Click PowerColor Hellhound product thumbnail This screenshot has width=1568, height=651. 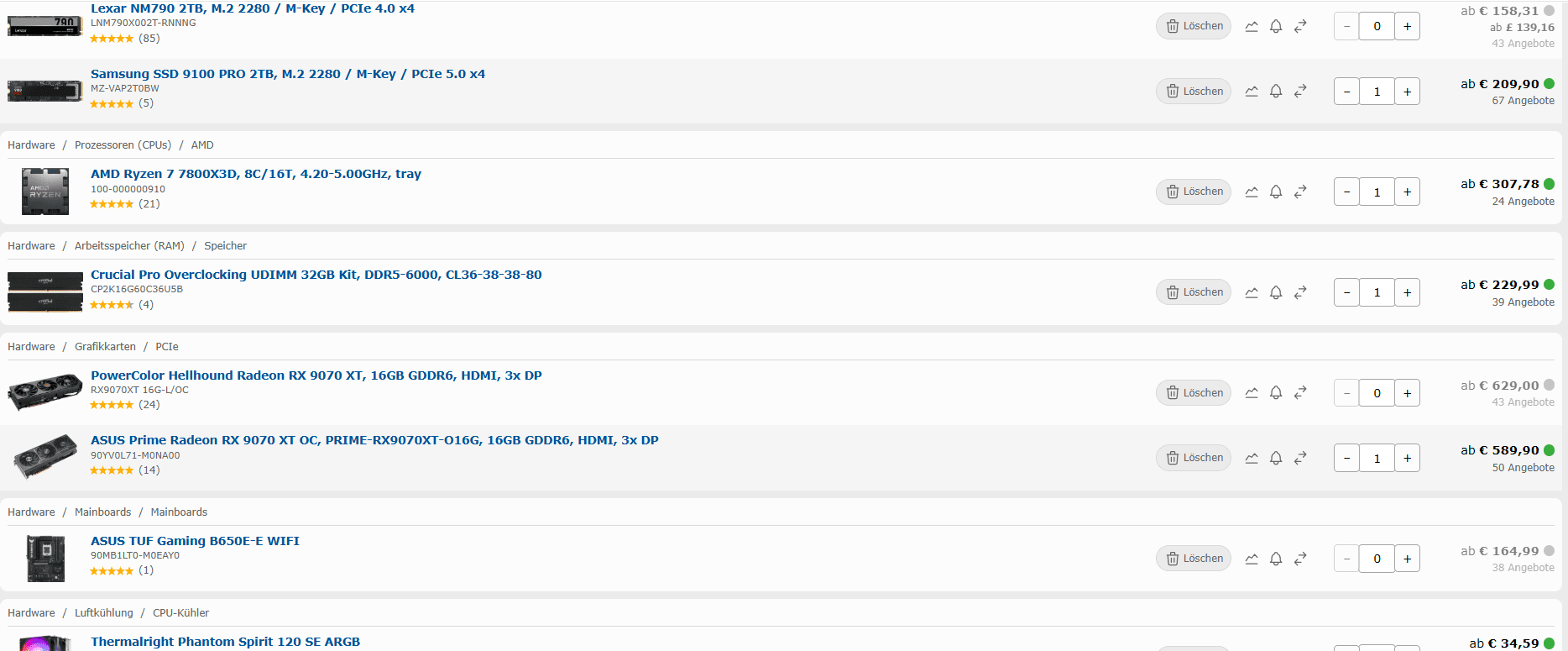[x=44, y=392]
